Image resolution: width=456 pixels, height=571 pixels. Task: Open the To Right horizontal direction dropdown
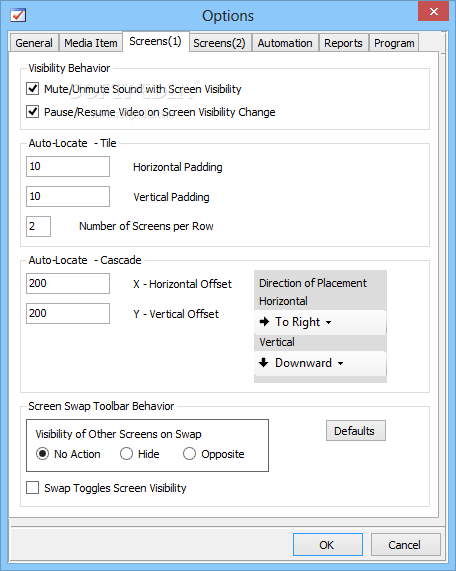[320, 322]
